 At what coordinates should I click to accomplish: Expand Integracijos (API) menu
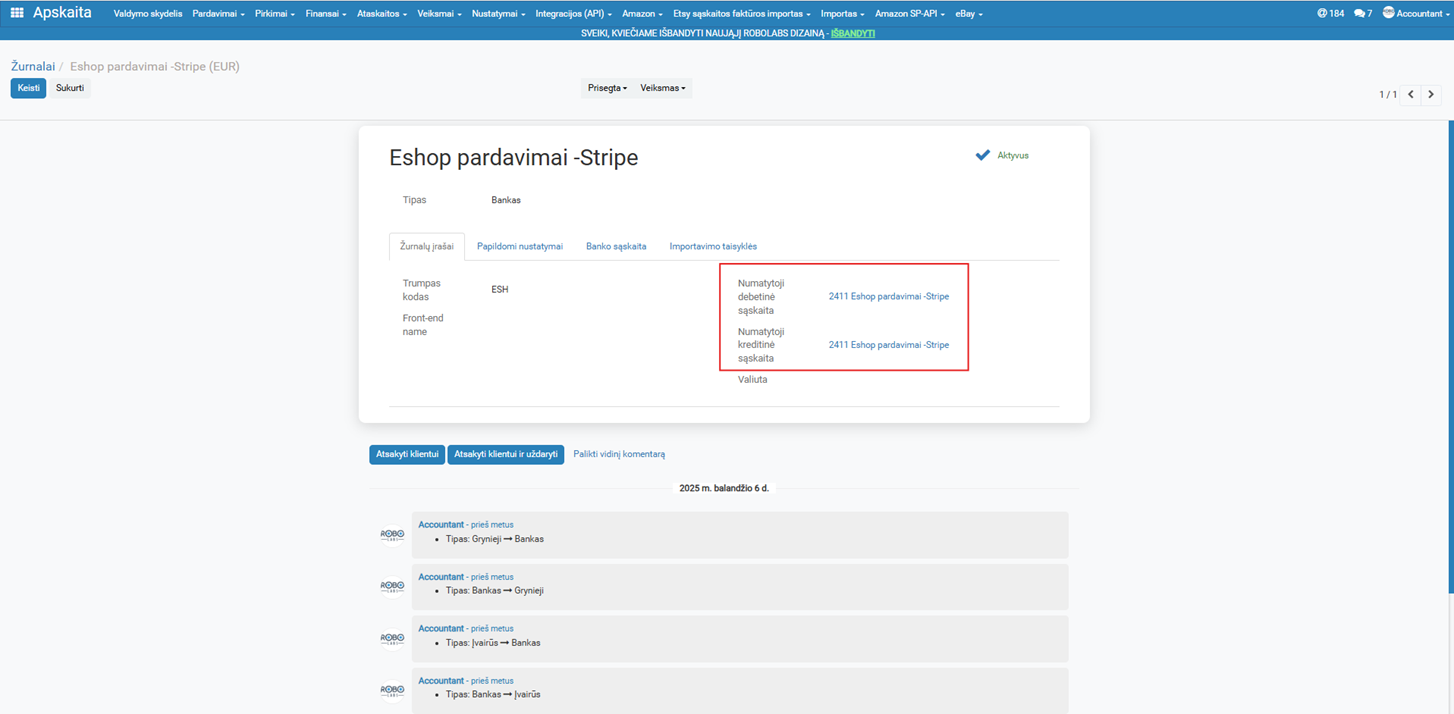[573, 14]
